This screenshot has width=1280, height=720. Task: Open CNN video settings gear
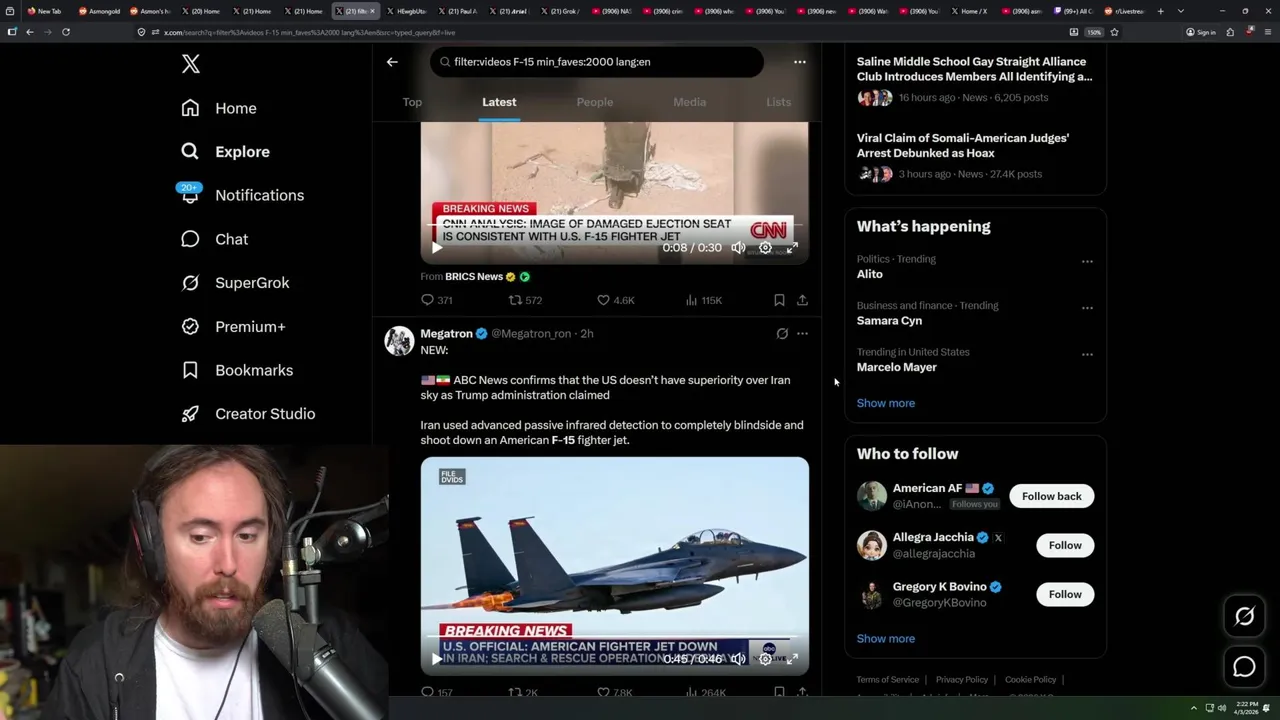pyautogui.click(x=765, y=248)
